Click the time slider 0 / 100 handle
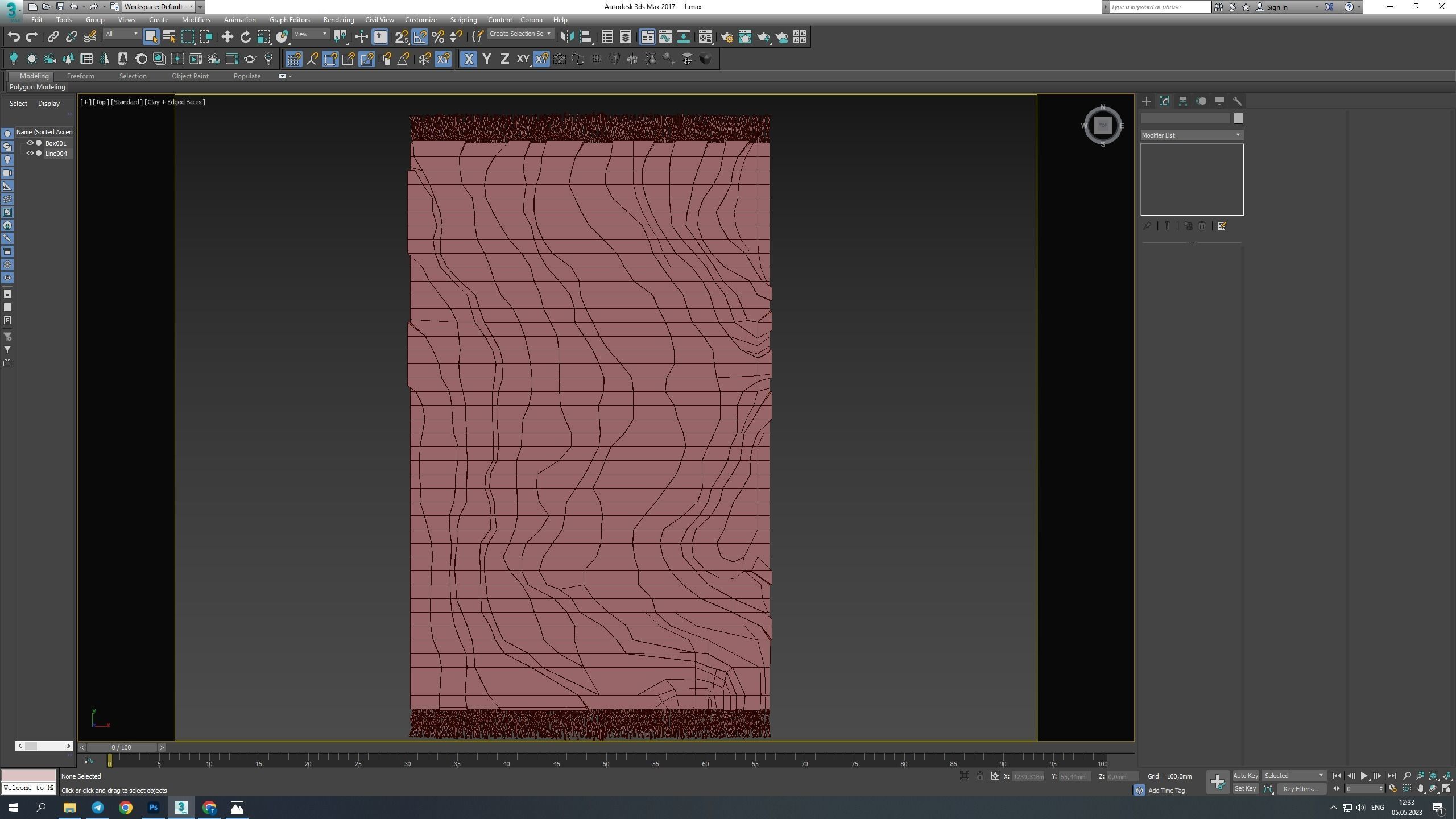 pyautogui.click(x=121, y=747)
